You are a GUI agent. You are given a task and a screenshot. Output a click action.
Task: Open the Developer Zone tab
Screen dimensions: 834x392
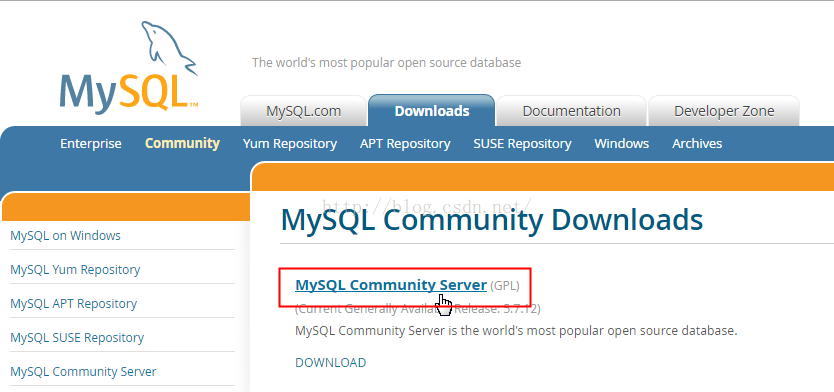point(724,111)
